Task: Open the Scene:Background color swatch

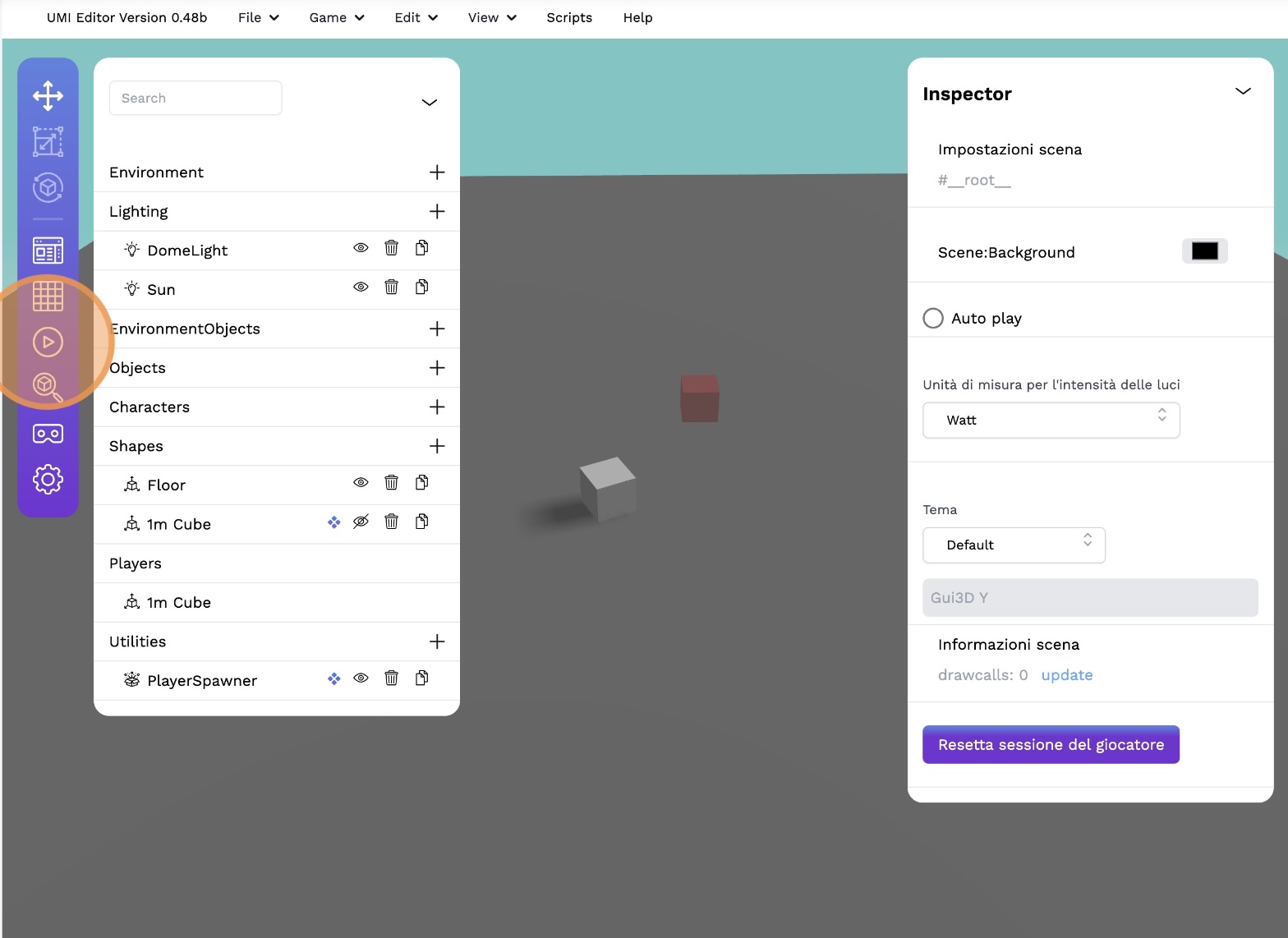Action: coord(1204,251)
